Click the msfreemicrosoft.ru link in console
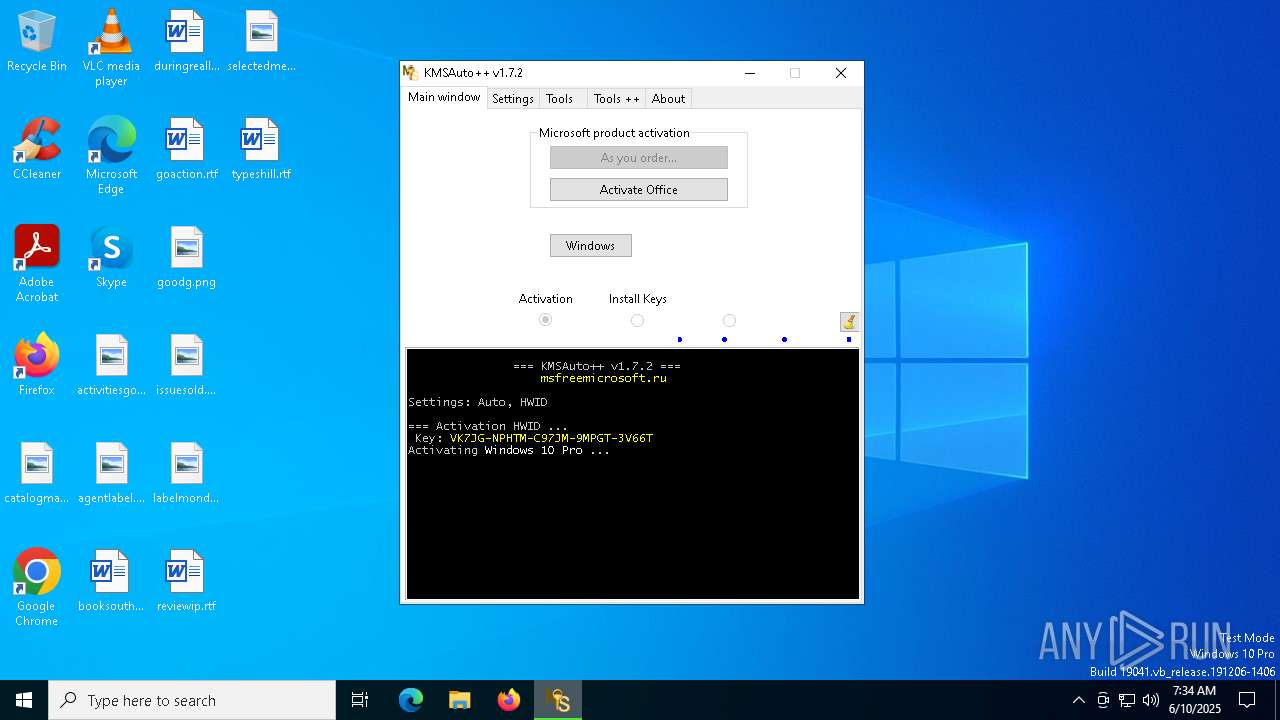Viewport: 1280px width, 720px height. click(603, 378)
